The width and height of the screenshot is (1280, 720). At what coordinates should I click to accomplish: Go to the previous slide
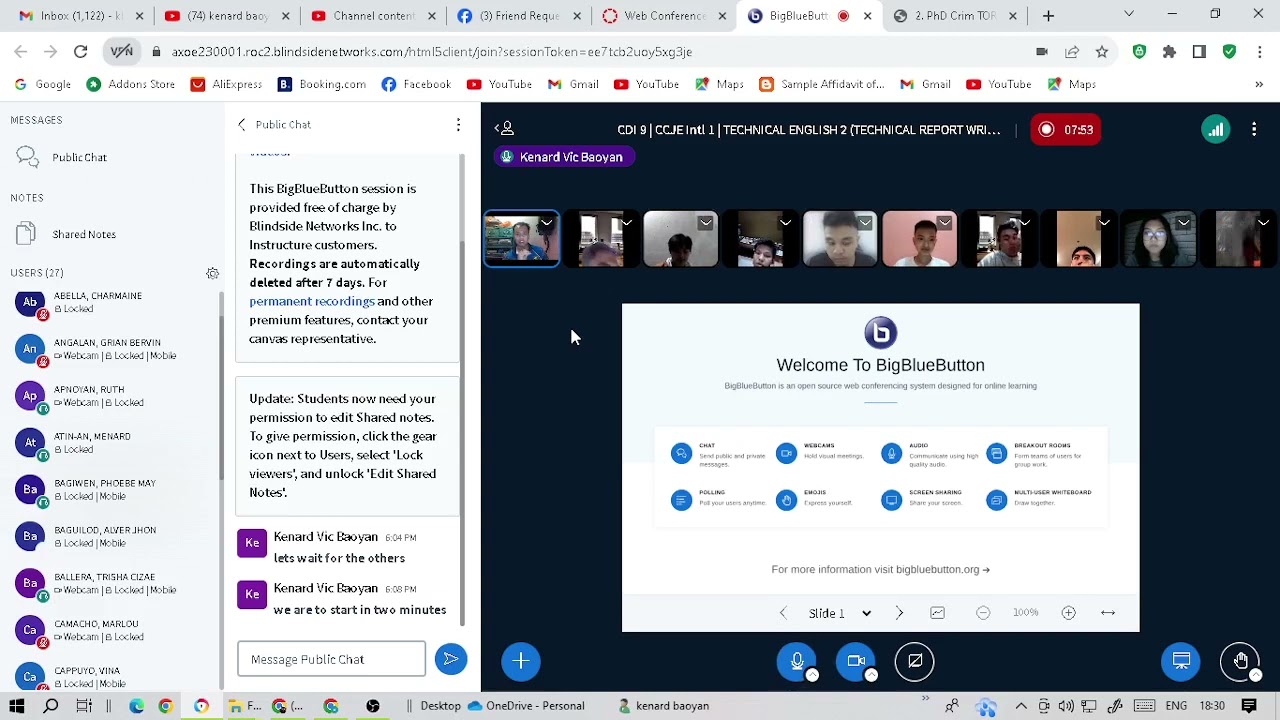tap(783, 613)
